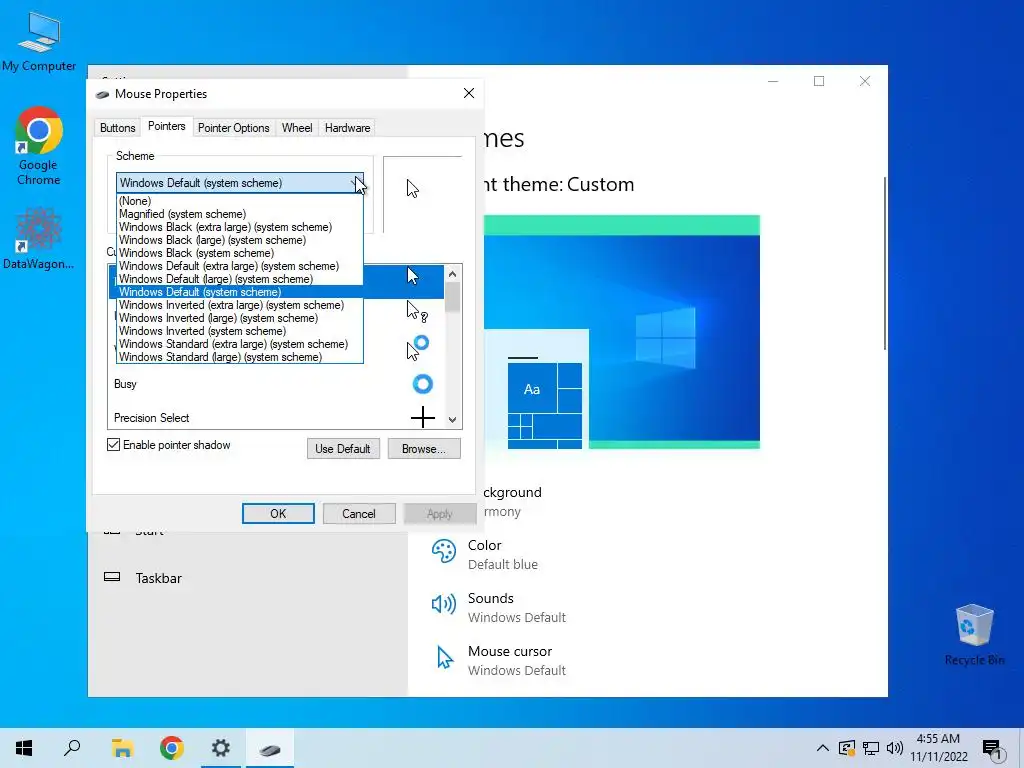1024x768 pixels.
Task: Choose Windows Default (large) scheme
Action: [x=240, y=280]
